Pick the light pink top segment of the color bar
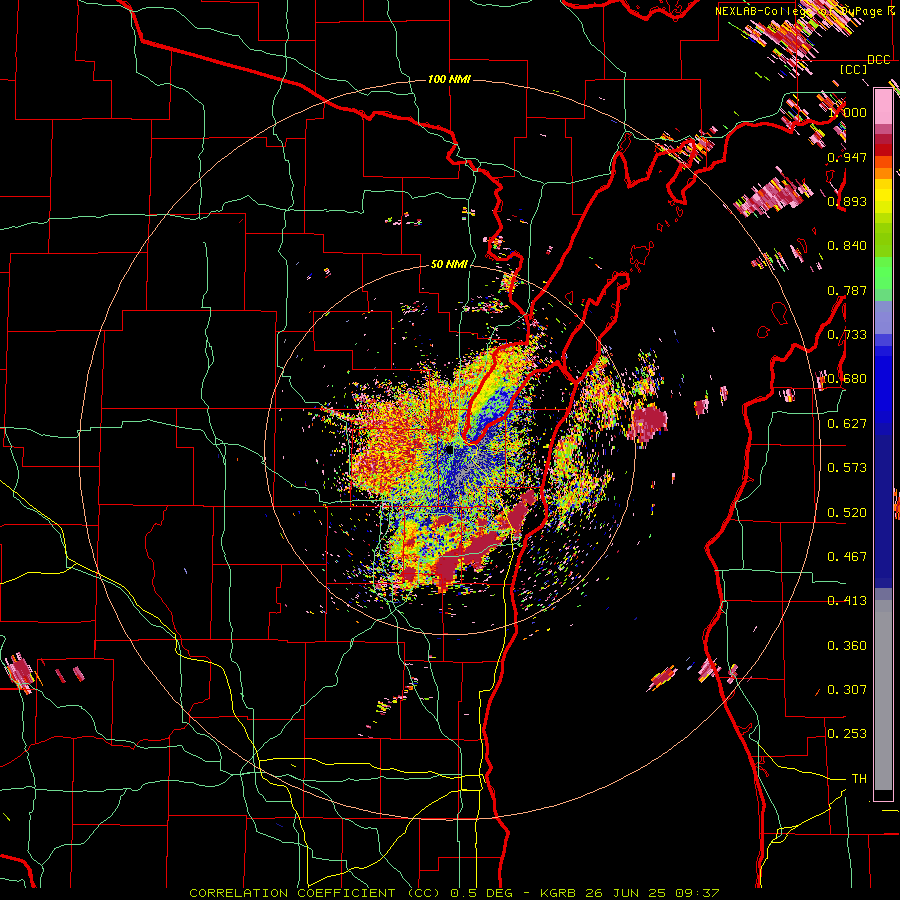The height and width of the screenshot is (900, 900). 883,107
